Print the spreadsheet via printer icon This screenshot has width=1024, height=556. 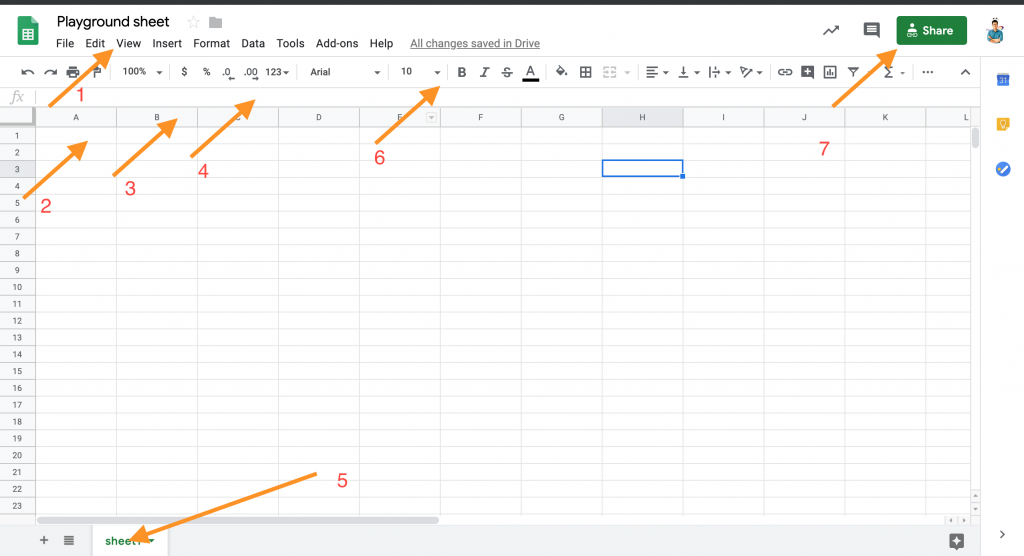point(72,73)
